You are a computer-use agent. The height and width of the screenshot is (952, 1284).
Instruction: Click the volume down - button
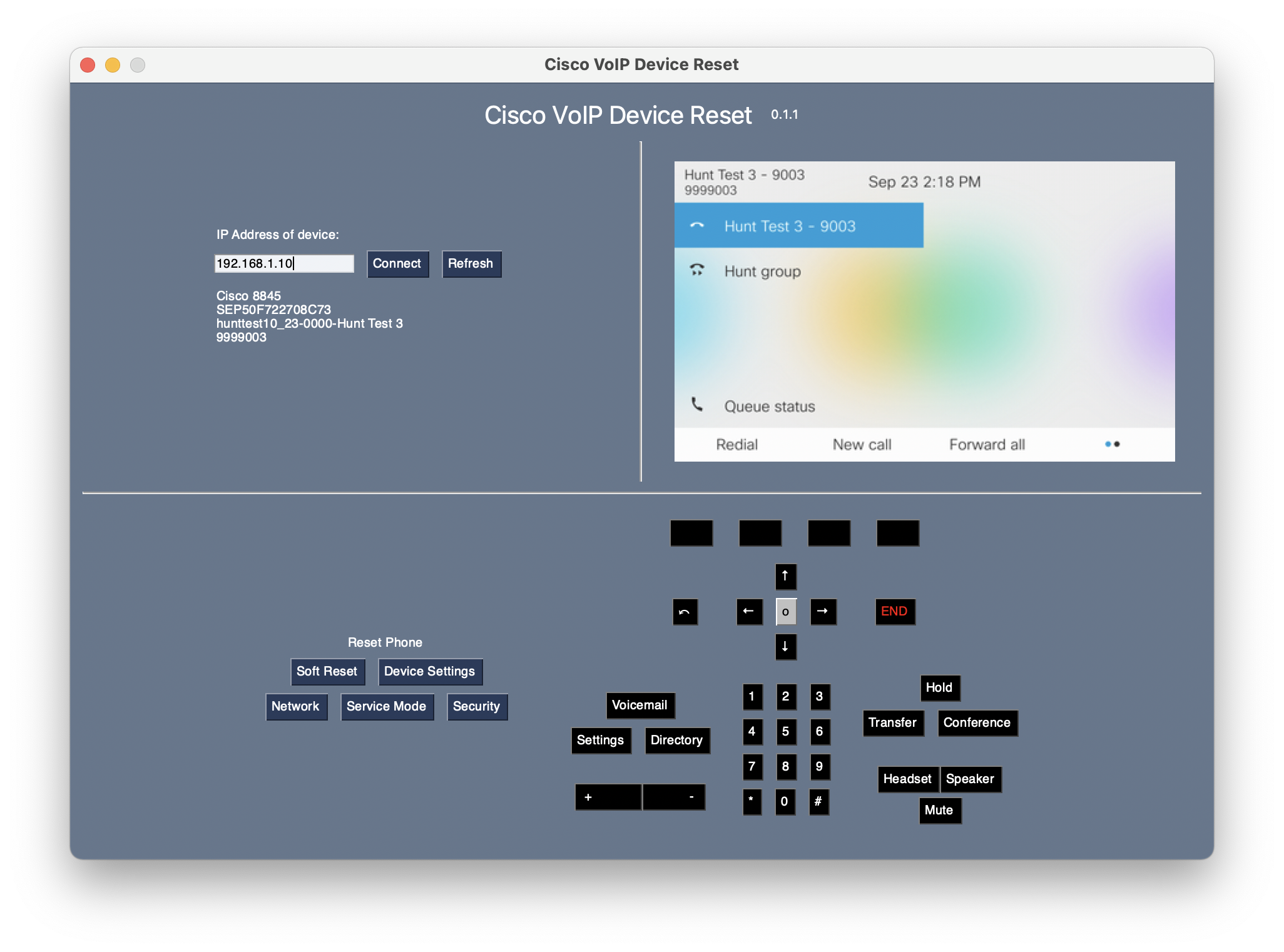(673, 797)
